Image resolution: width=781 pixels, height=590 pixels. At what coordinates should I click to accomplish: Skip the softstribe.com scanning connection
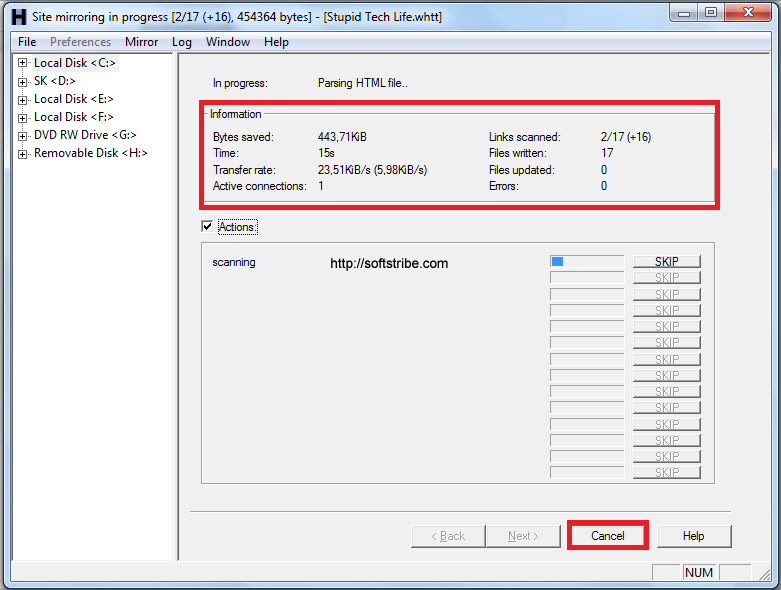point(666,261)
